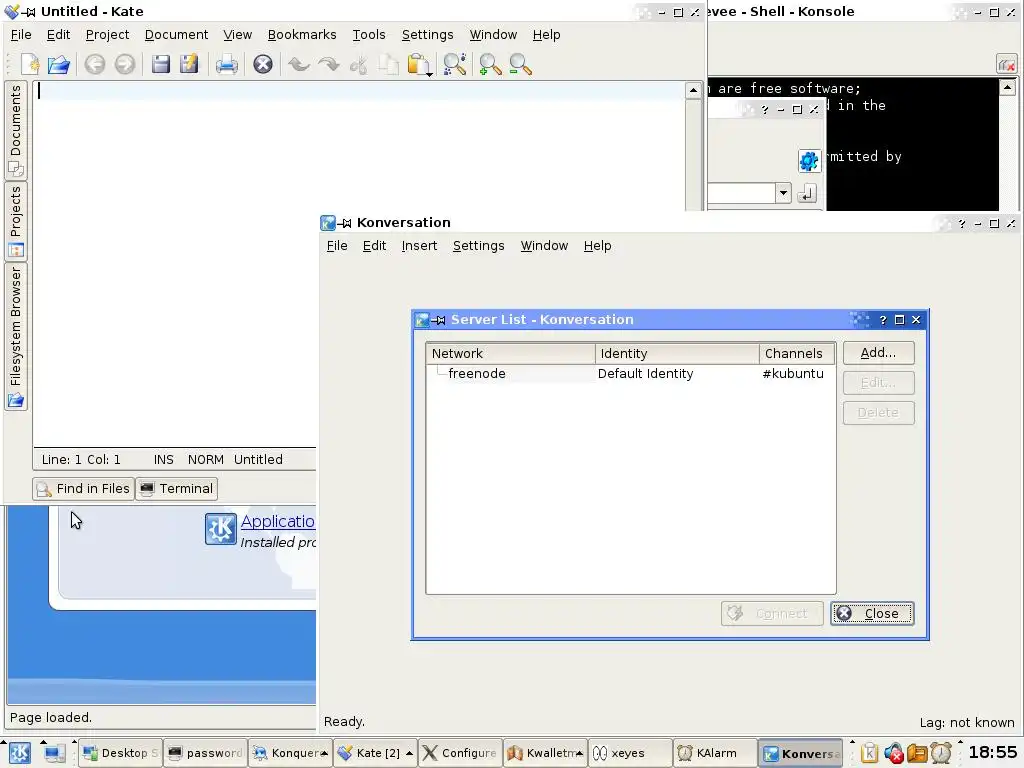Click the grayed Back arrow icon in Kate
Screen dimensions: 1024x768
pyautogui.click(x=95, y=64)
